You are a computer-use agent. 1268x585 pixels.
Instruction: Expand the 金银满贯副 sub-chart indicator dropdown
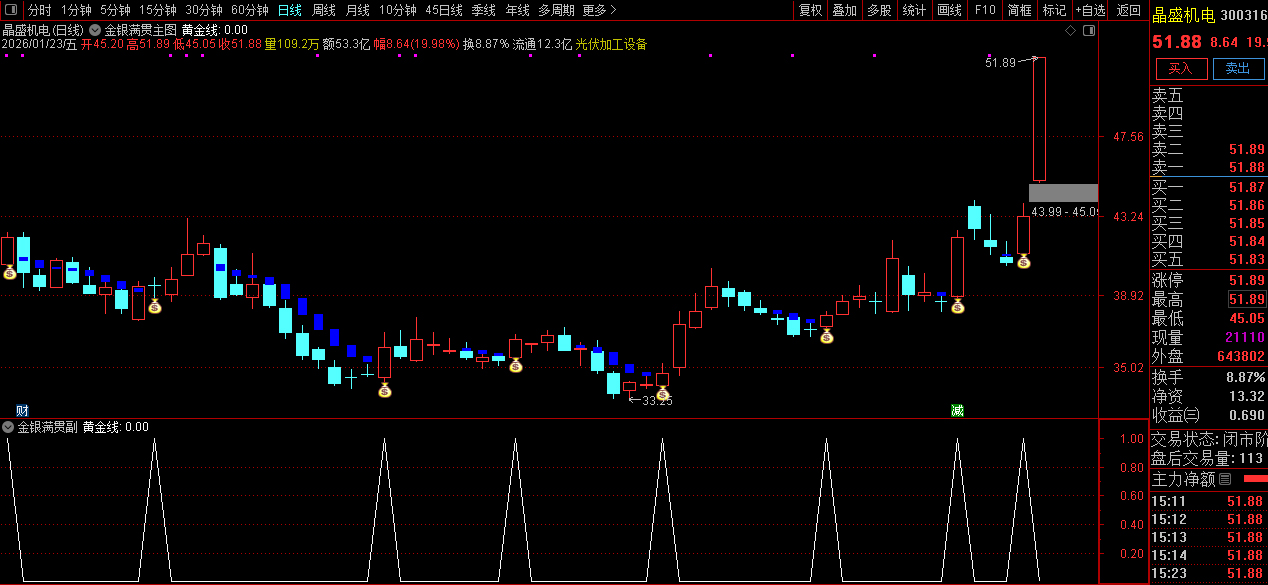[x=9, y=427]
